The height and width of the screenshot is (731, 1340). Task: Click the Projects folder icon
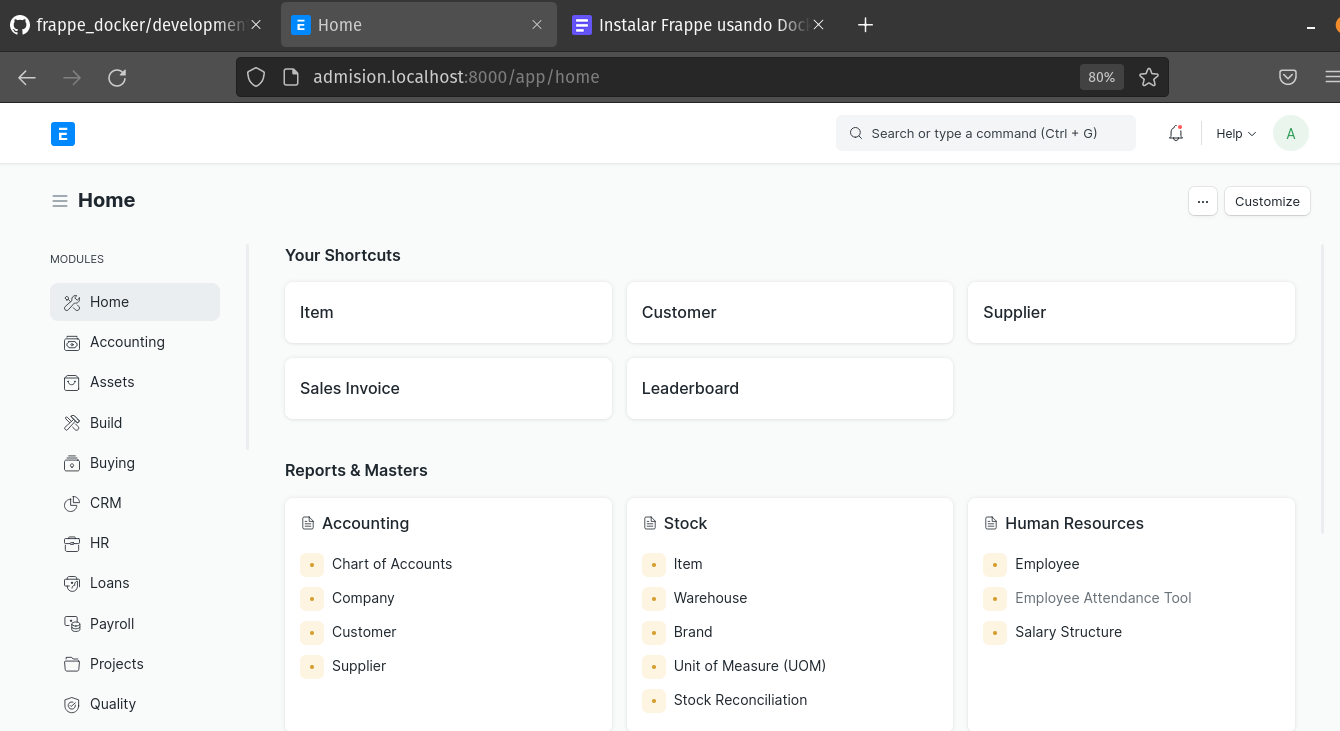pos(72,664)
